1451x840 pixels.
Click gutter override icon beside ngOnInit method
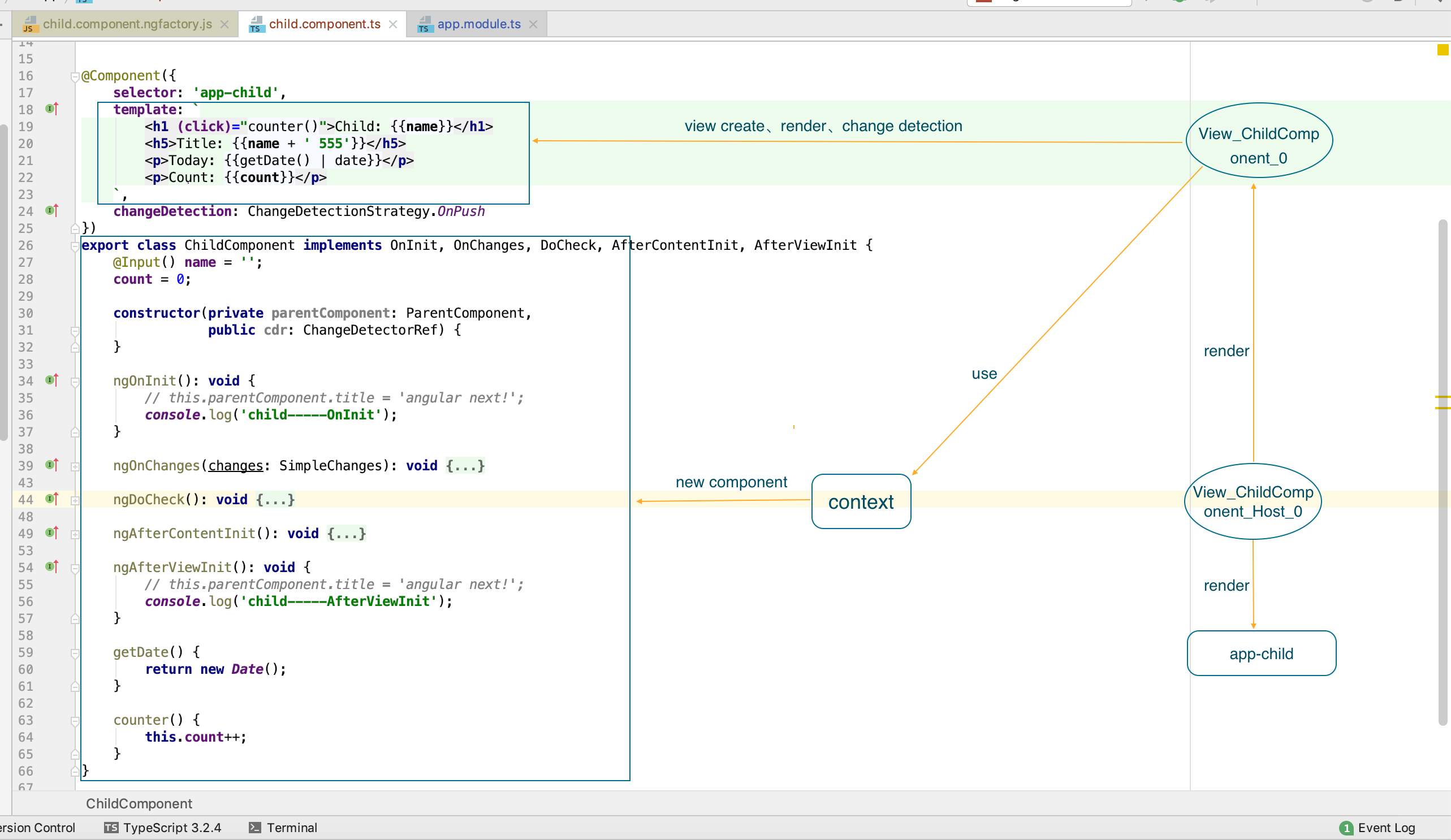[52, 380]
